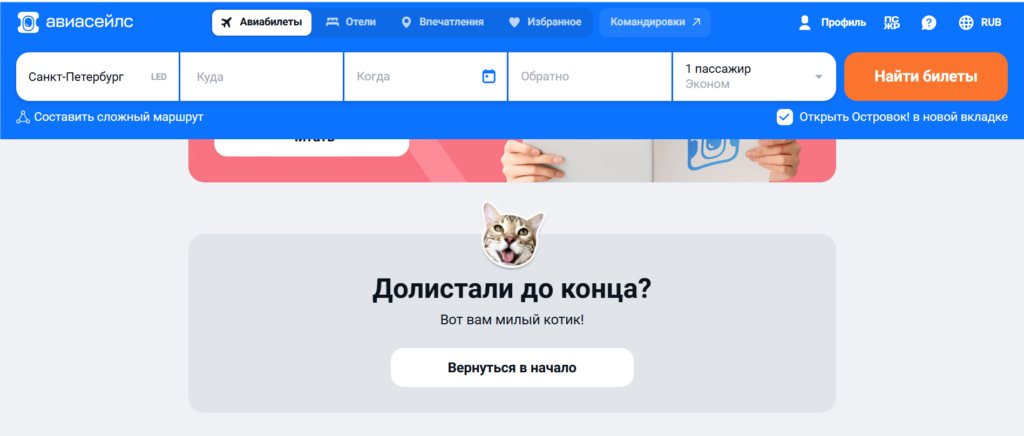Click the Вернуться в начало button
The image size is (1024, 436).
512,367
